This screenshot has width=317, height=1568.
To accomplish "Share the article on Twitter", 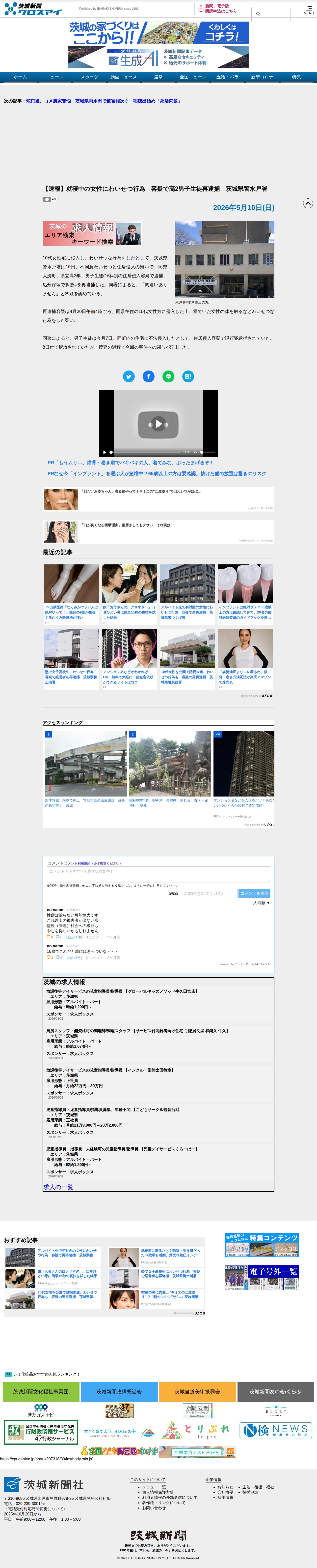I will (x=128, y=376).
